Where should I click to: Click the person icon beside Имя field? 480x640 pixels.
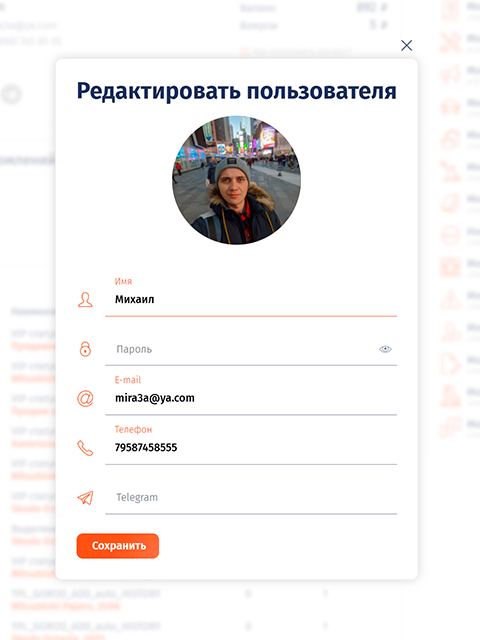click(x=85, y=300)
